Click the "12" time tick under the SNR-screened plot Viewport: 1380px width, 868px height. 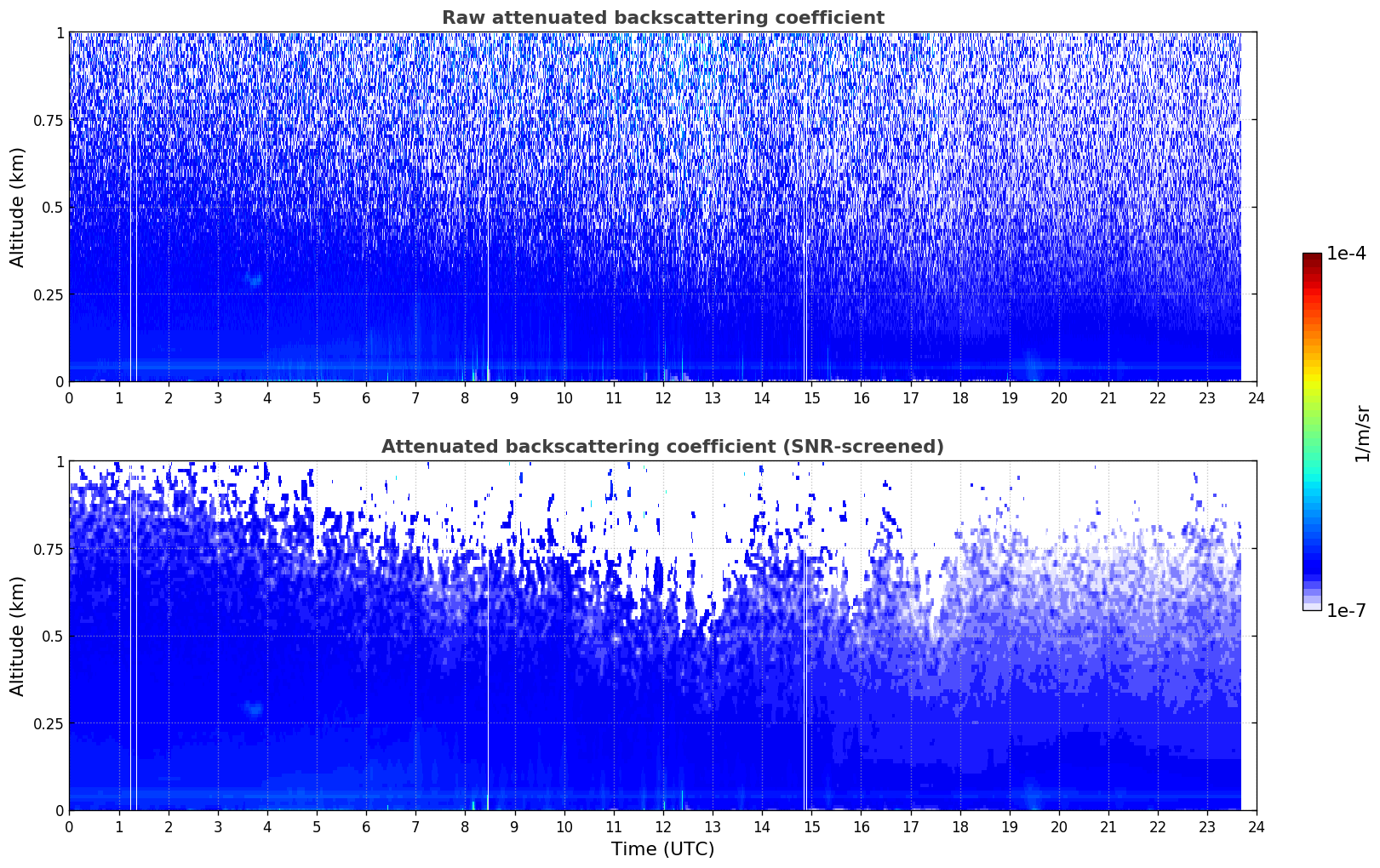pos(663,826)
